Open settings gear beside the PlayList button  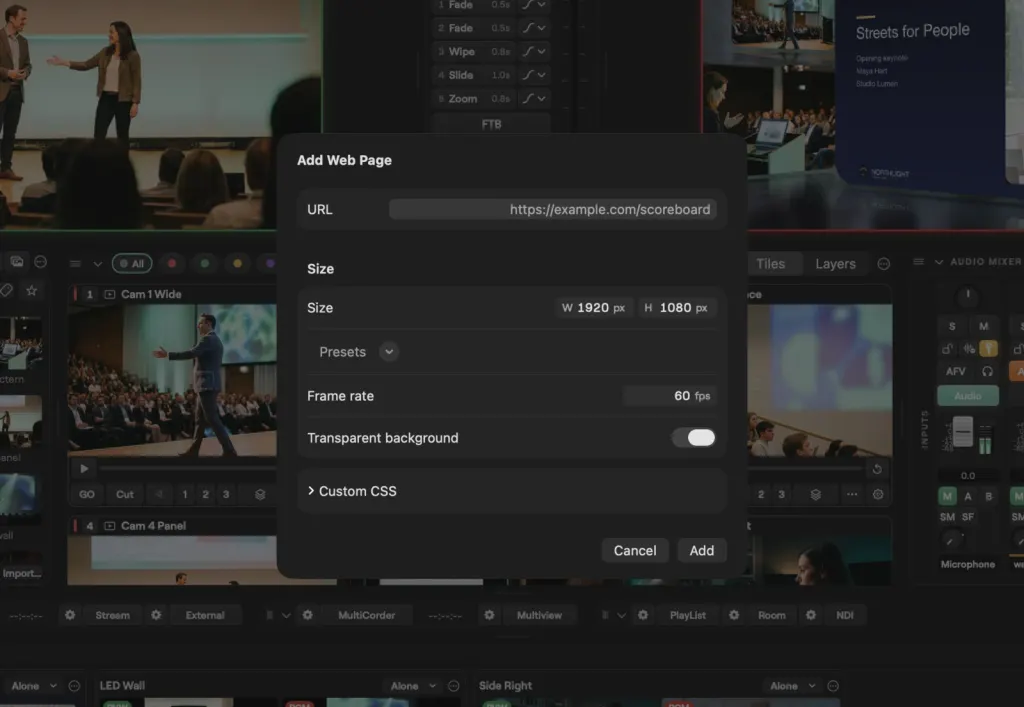tap(643, 615)
